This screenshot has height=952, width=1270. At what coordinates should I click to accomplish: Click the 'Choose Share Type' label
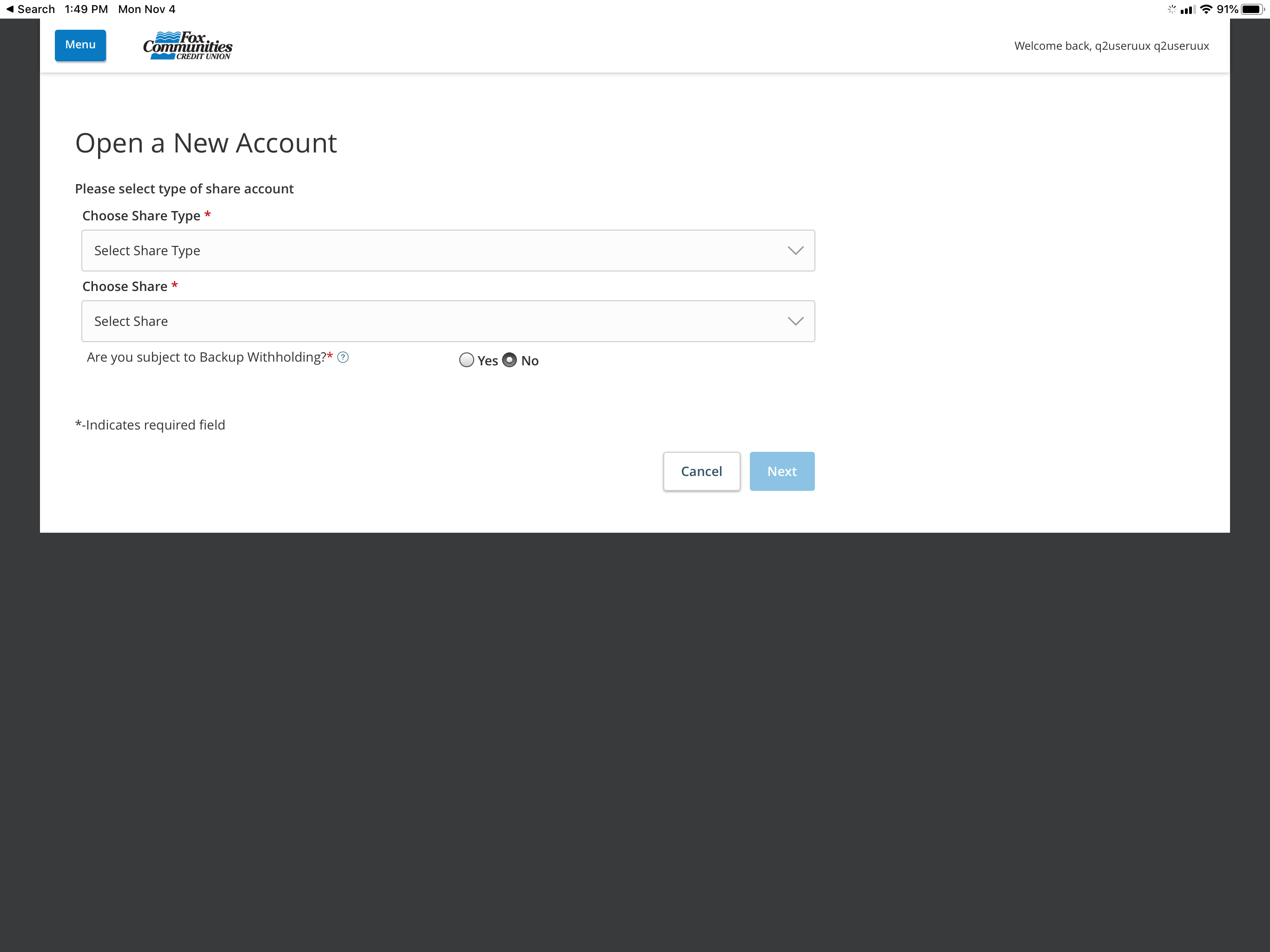coord(141,216)
